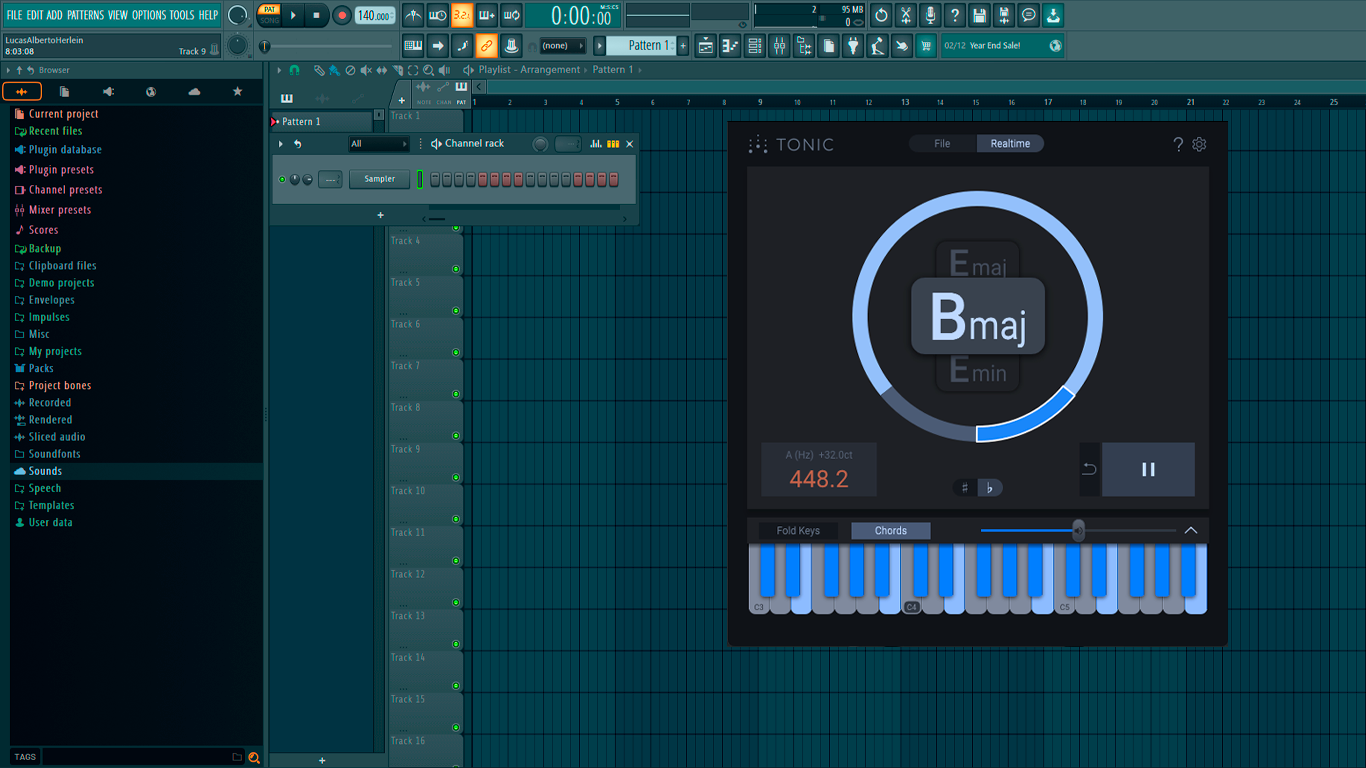Toggle the Sampler channel mute LED
The image size is (1366, 768).
click(x=282, y=179)
